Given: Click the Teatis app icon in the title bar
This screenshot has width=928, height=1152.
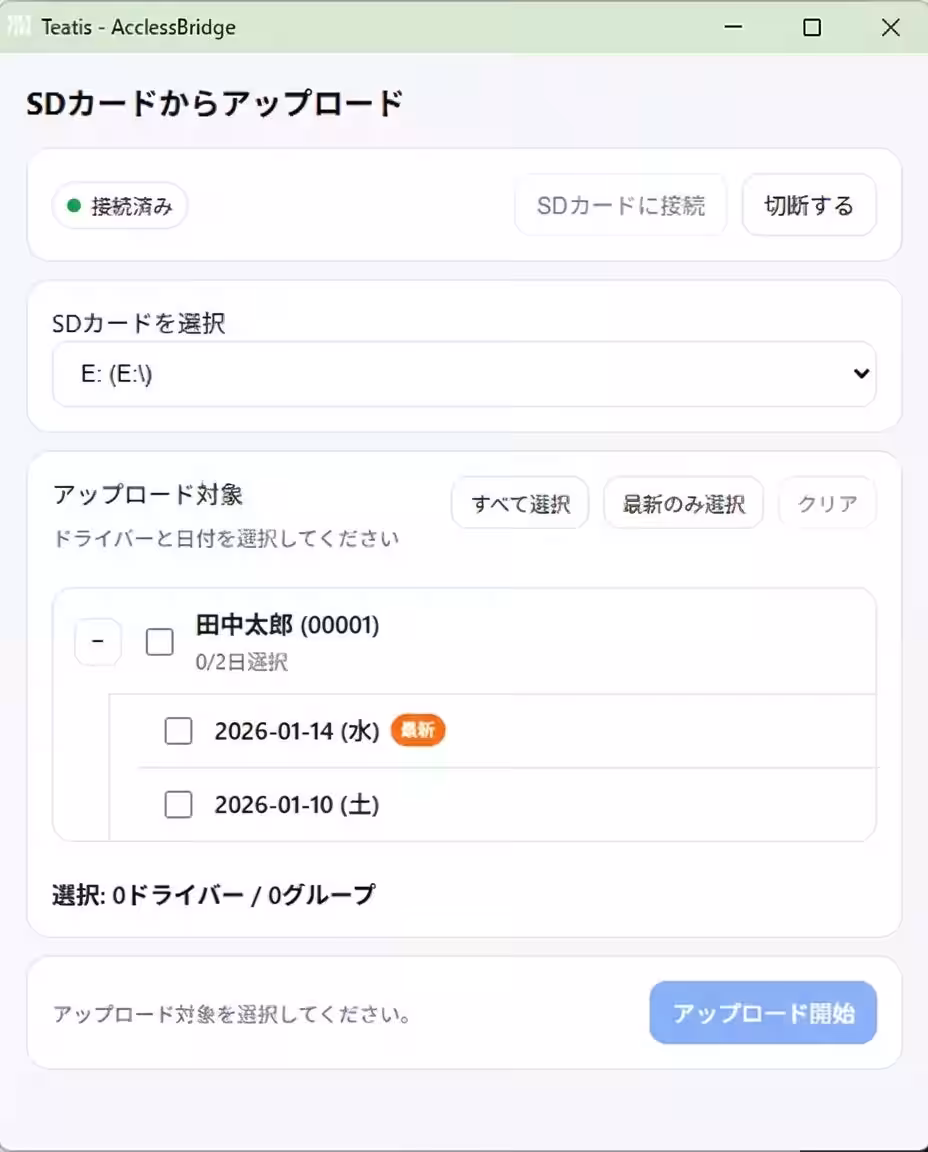Looking at the screenshot, I should click(19, 27).
